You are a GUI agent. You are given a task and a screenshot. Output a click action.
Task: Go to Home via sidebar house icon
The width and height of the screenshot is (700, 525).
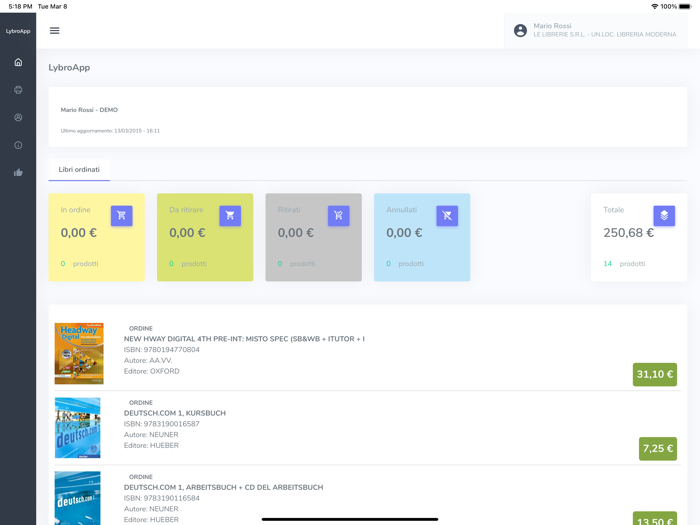point(18,62)
